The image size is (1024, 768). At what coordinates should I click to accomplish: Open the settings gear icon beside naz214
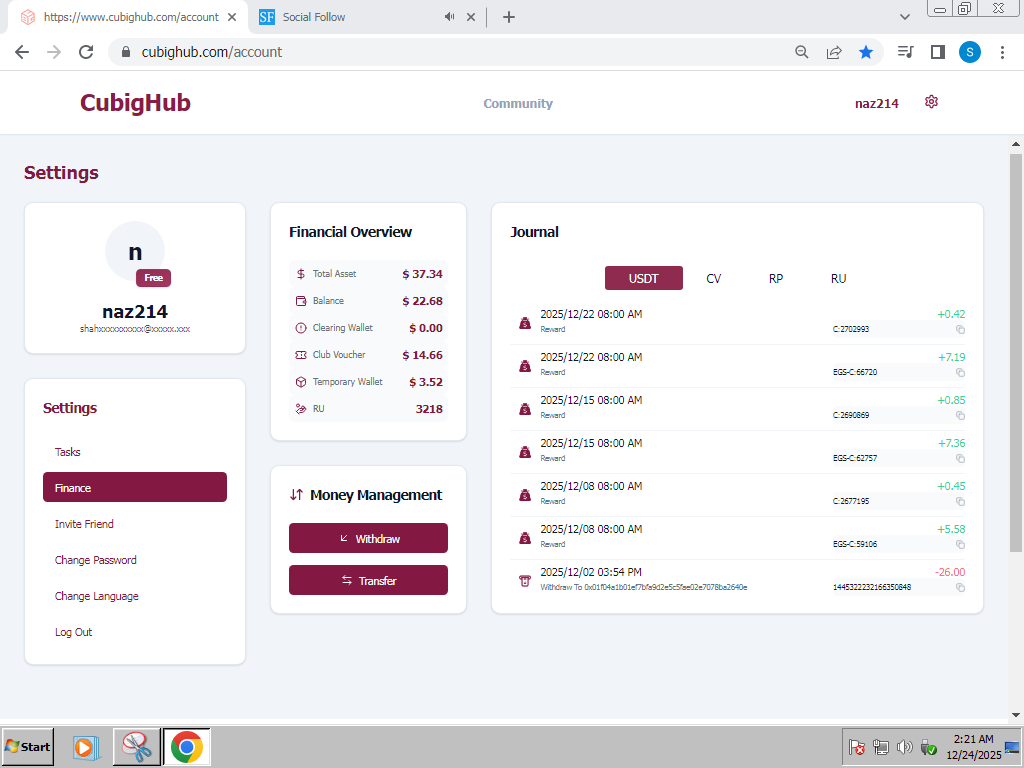coord(931,102)
